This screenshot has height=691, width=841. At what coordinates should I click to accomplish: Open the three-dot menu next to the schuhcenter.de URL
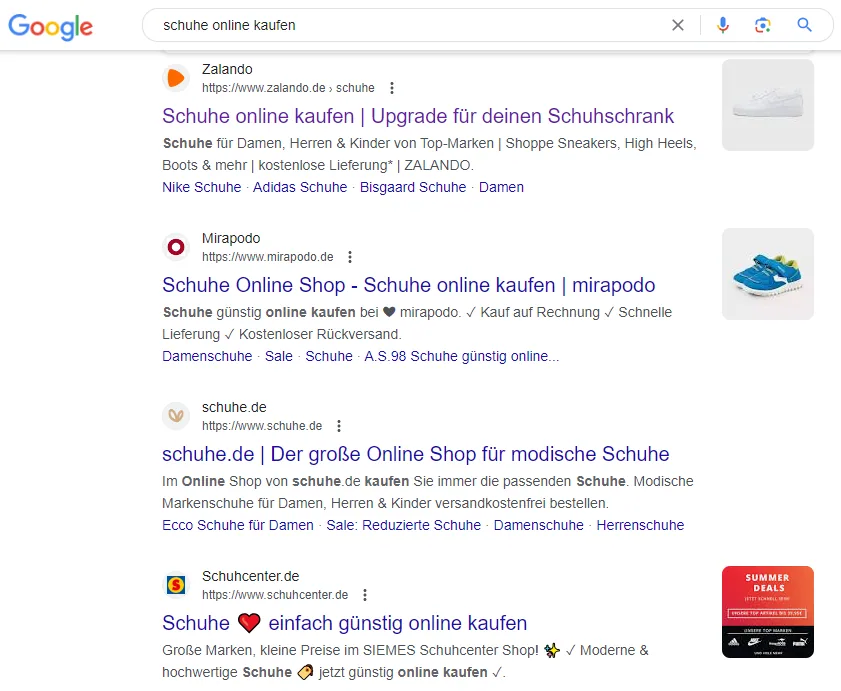tap(365, 595)
